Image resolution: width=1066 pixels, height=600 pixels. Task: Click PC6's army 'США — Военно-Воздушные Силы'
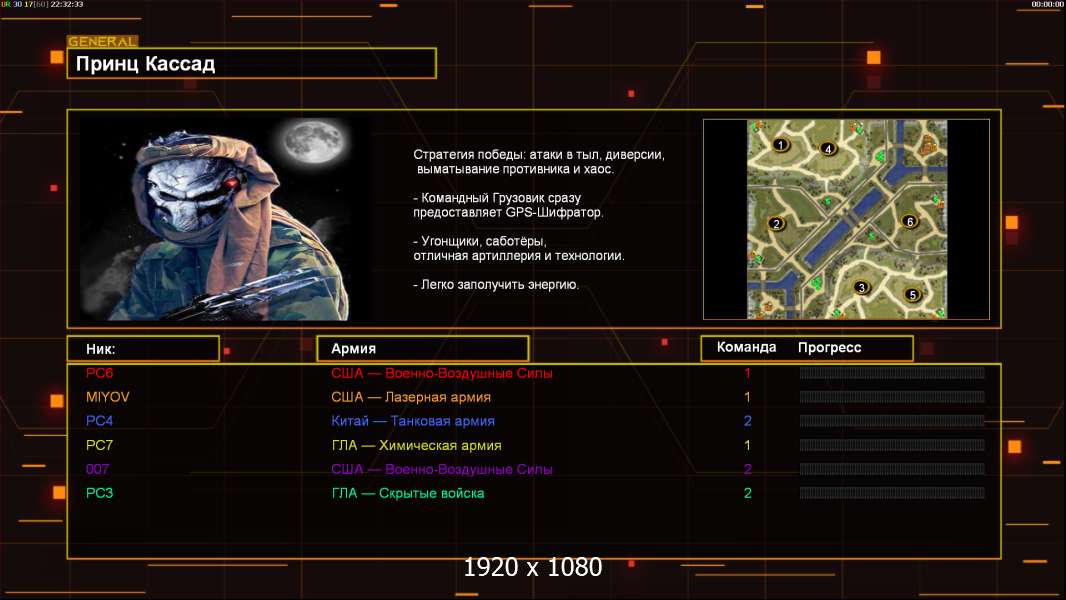(x=442, y=373)
